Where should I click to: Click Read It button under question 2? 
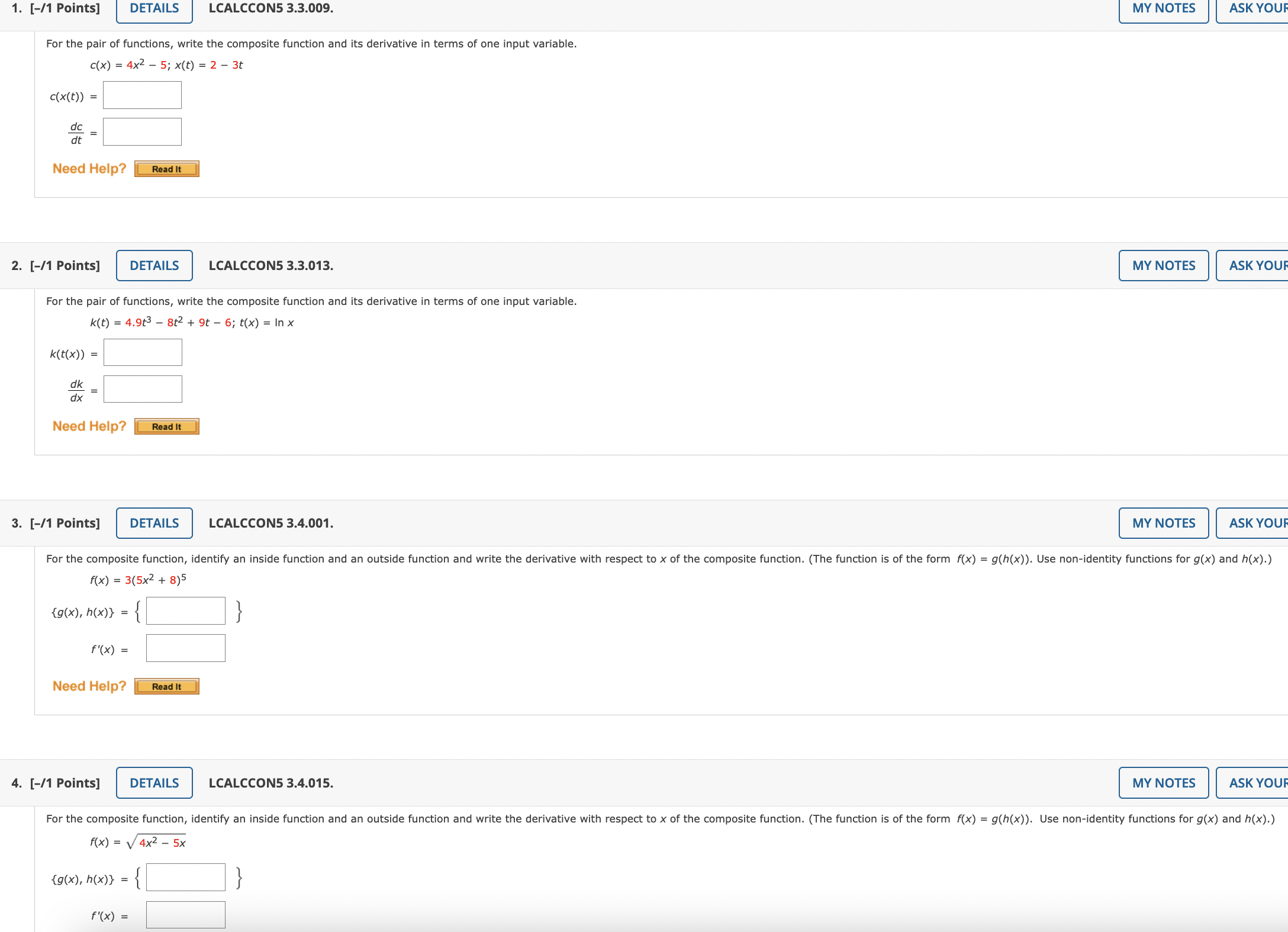pyautogui.click(x=166, y=427)
